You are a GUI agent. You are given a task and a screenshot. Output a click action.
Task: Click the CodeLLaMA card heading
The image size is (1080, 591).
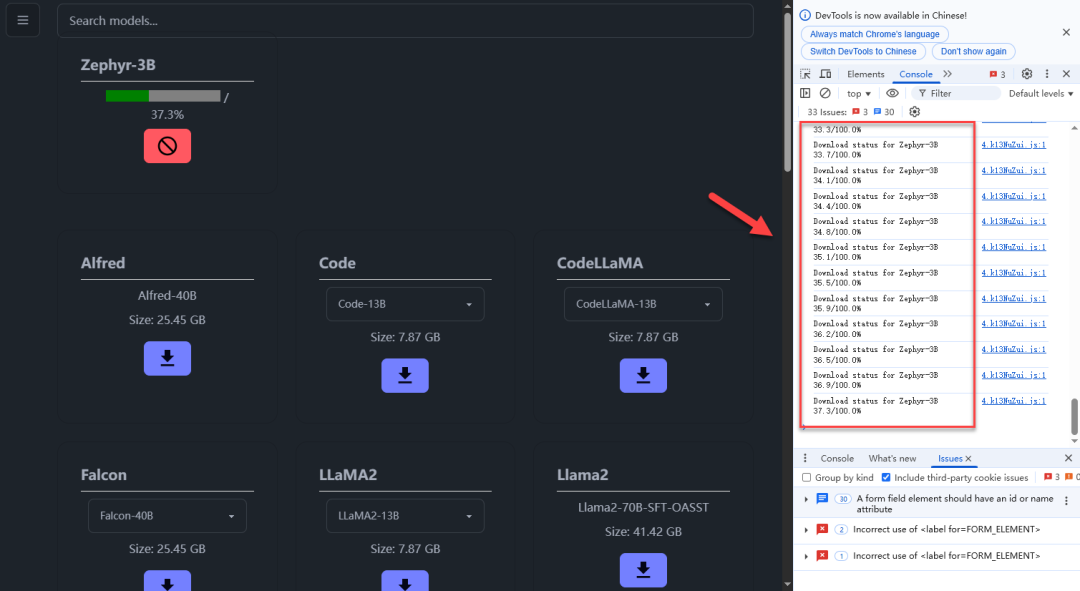[x=600, y=263]
